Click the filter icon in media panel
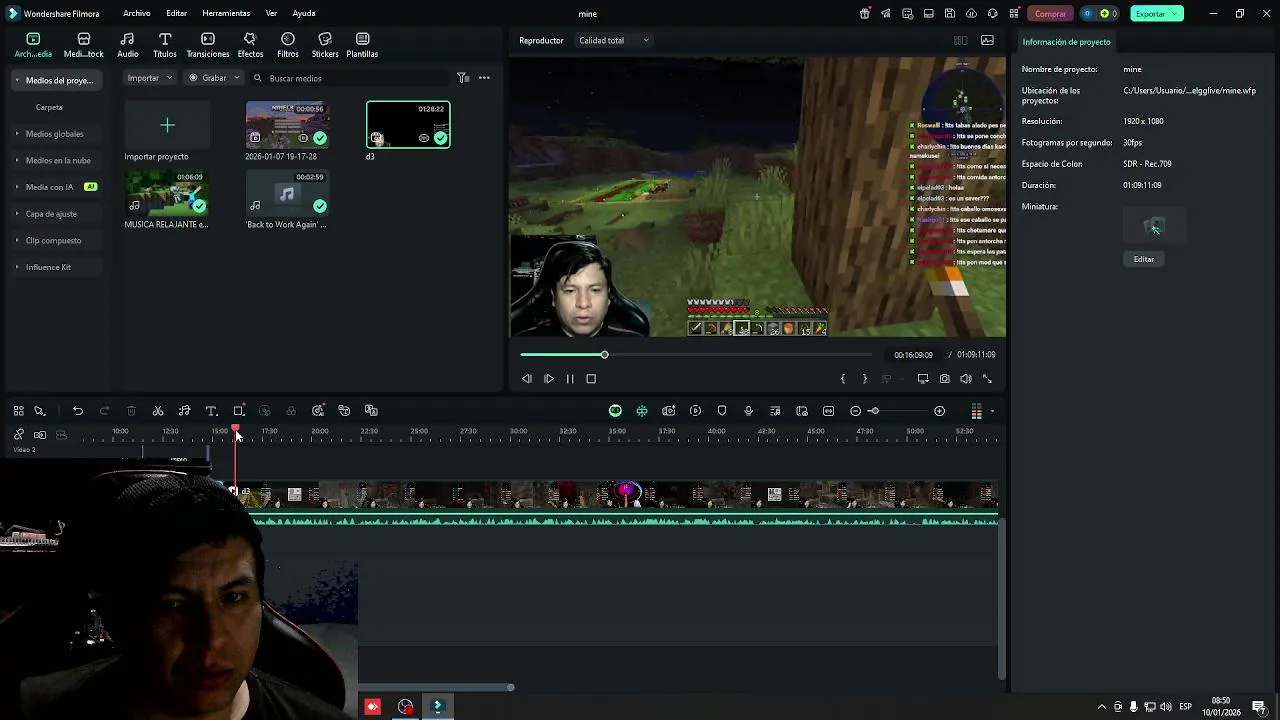 [463, 78]
